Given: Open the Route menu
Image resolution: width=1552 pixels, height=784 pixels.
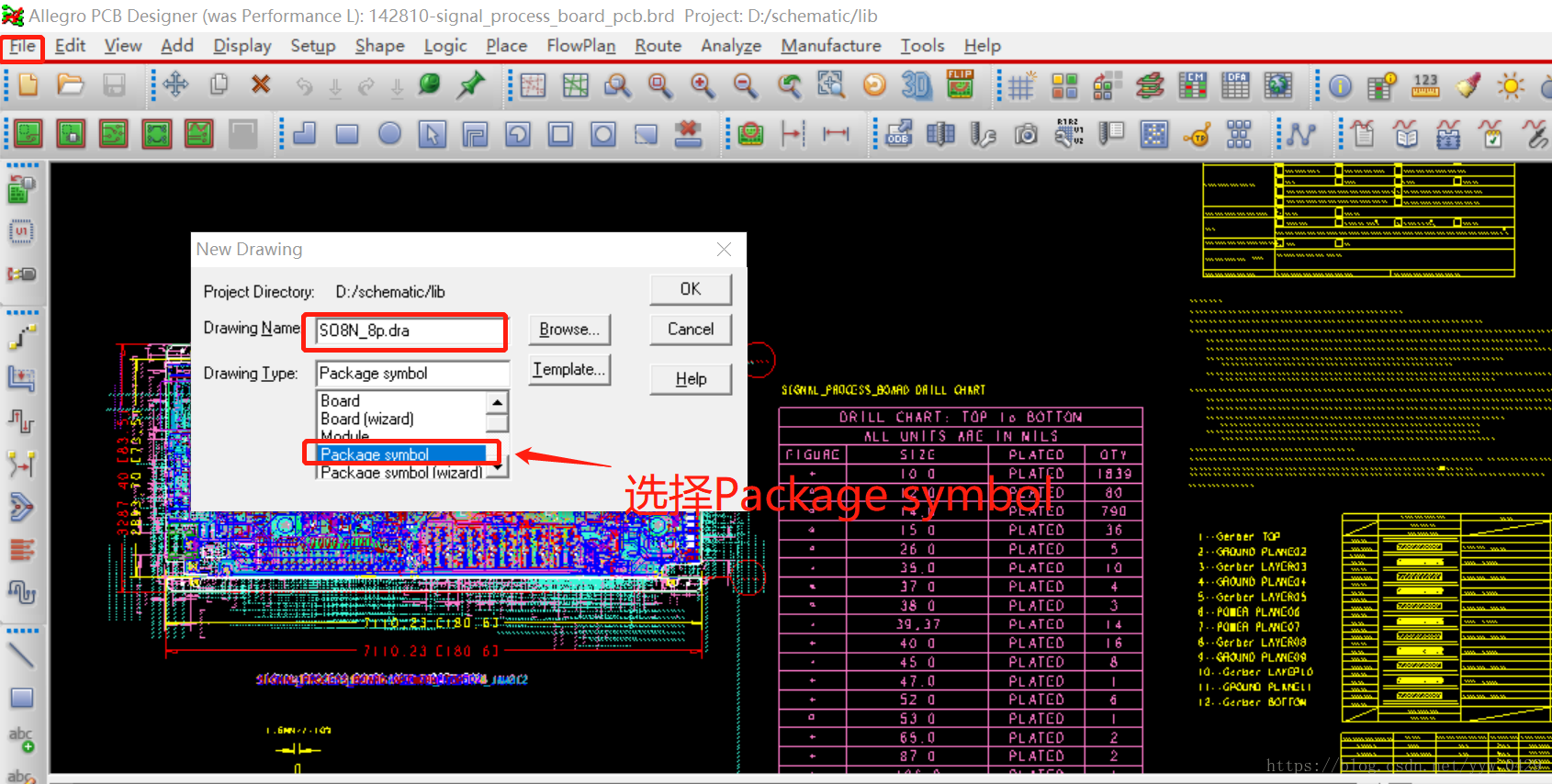Looking at the screenshot, I should [x=658, y=46].
